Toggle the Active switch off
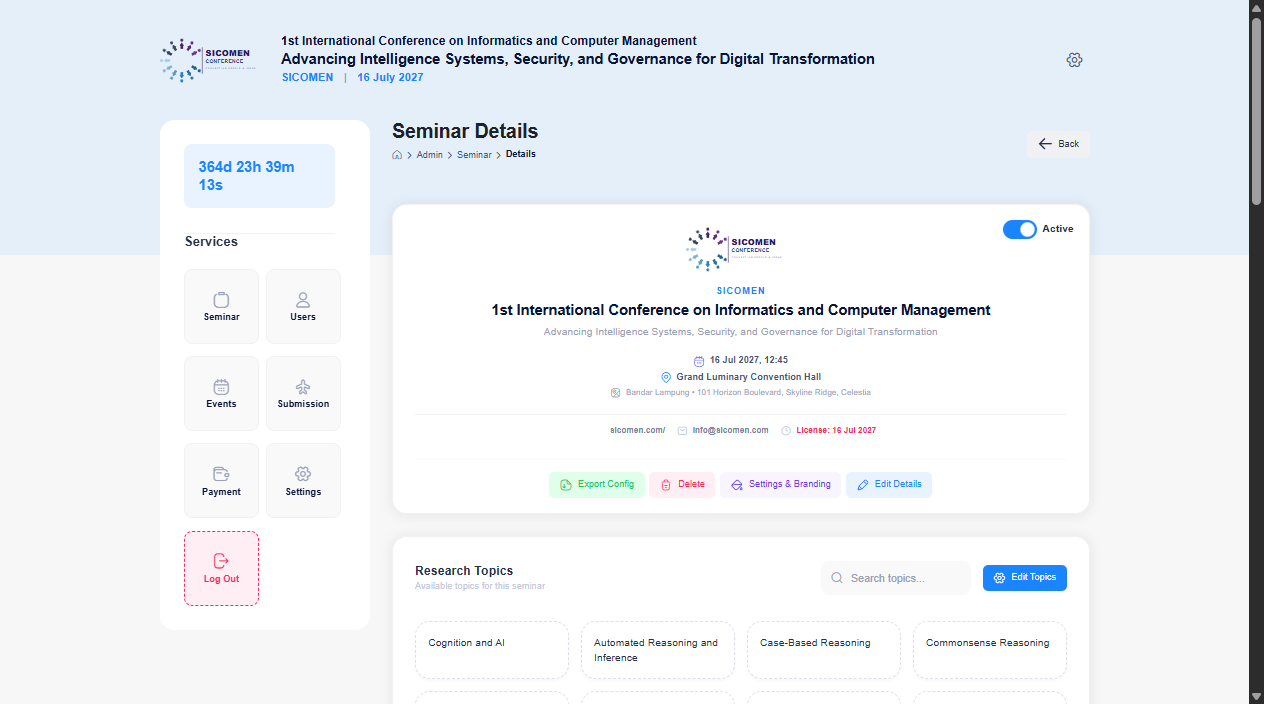Viewport: 1264px width, 704px height. pyautogui.click(x=1020, y=229)
